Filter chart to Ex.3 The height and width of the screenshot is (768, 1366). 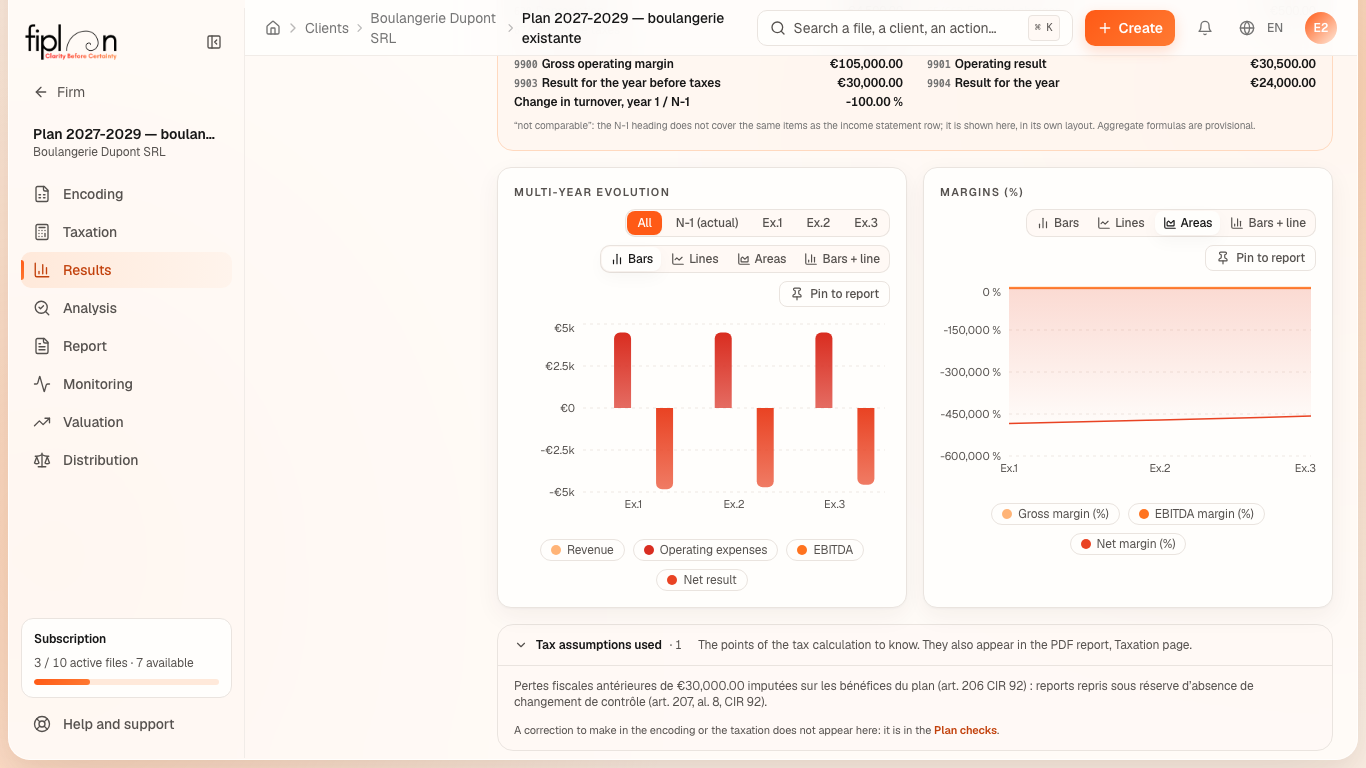coord(866,223)
